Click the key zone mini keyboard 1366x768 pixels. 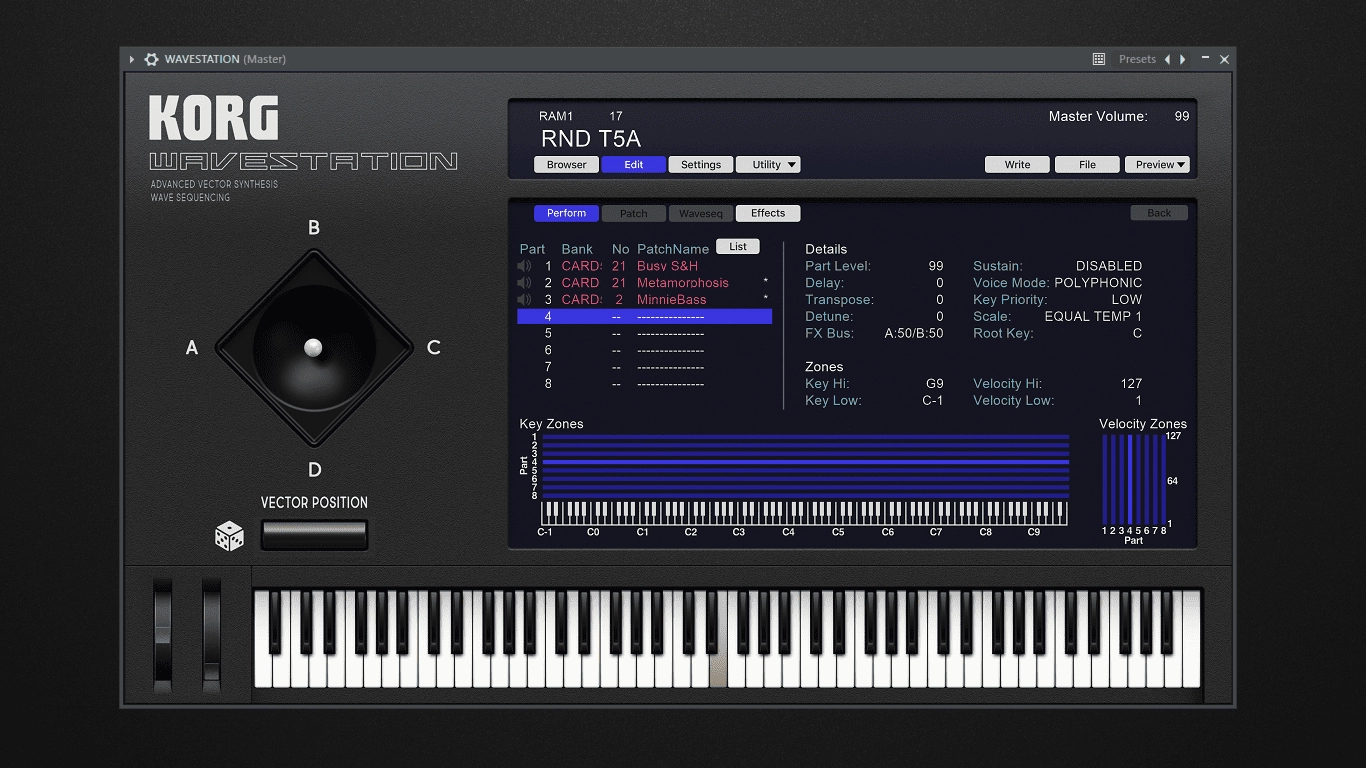tap(805, 513)
